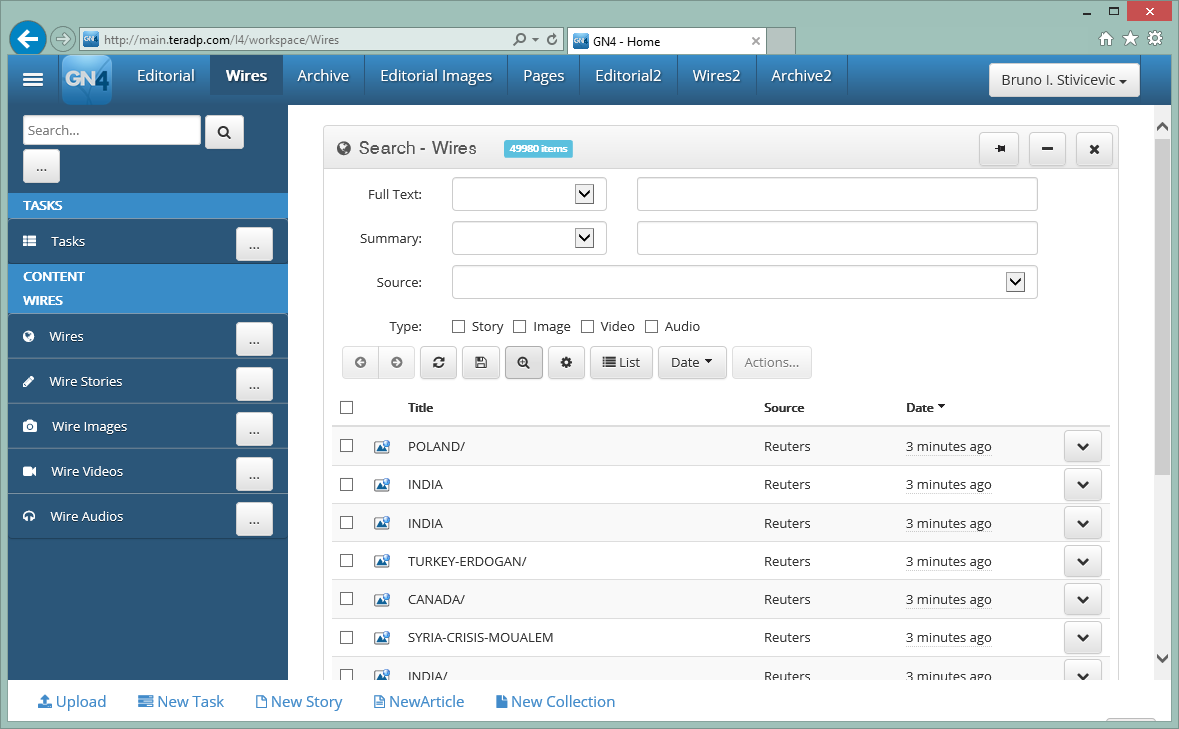1179x729 pixels.
Task: Click image icon beside POLAND/ row
Action: pos(382,446)
